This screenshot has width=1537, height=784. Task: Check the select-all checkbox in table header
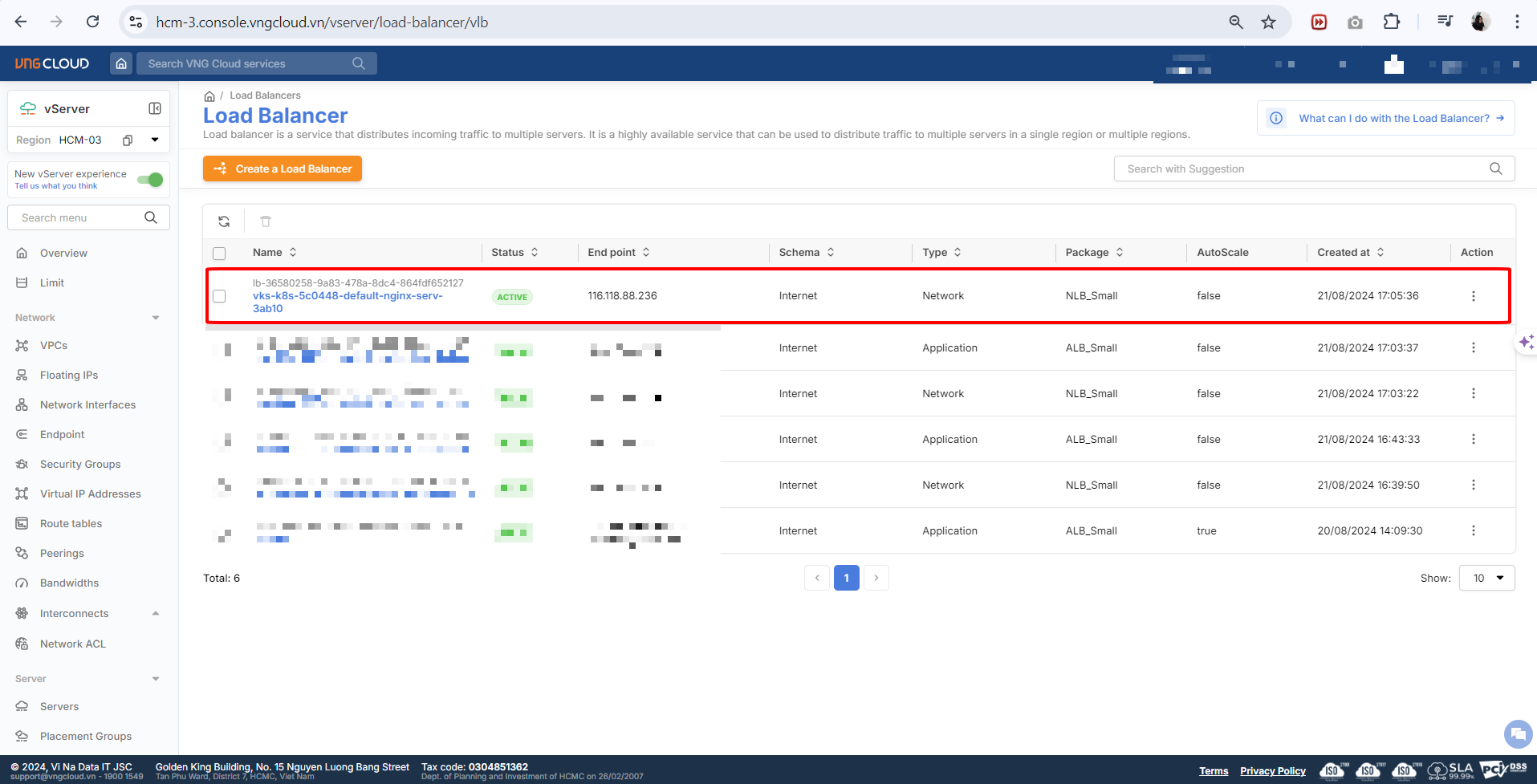(219, 254)
